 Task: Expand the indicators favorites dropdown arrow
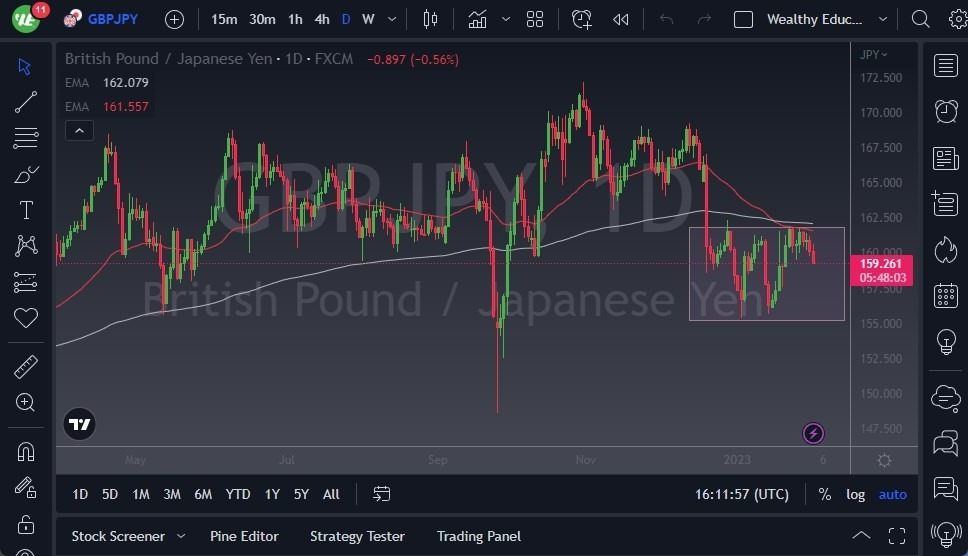506,20
